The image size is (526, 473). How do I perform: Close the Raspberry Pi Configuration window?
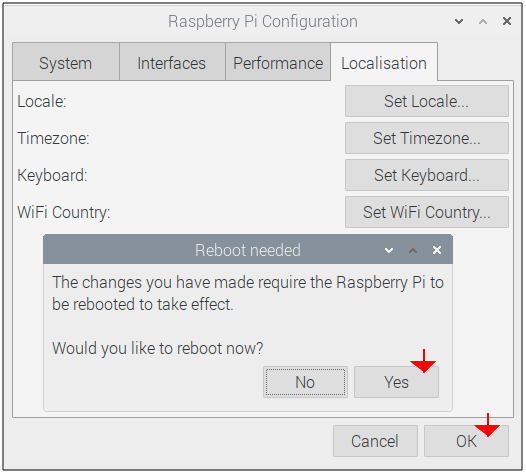tap(507, 21)
